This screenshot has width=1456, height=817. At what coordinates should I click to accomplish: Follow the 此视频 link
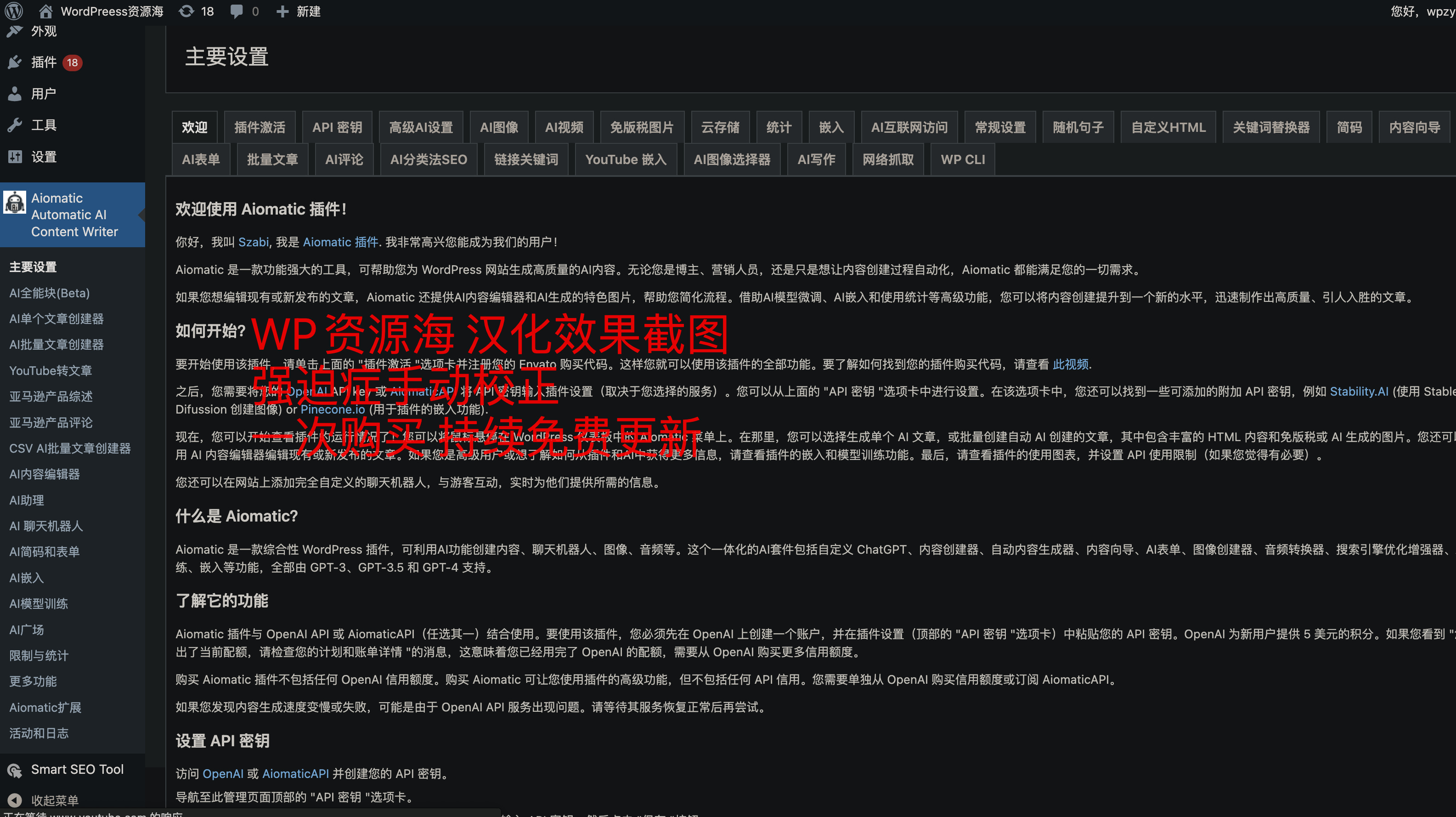pyautogui.click(x=1071, y=364)
